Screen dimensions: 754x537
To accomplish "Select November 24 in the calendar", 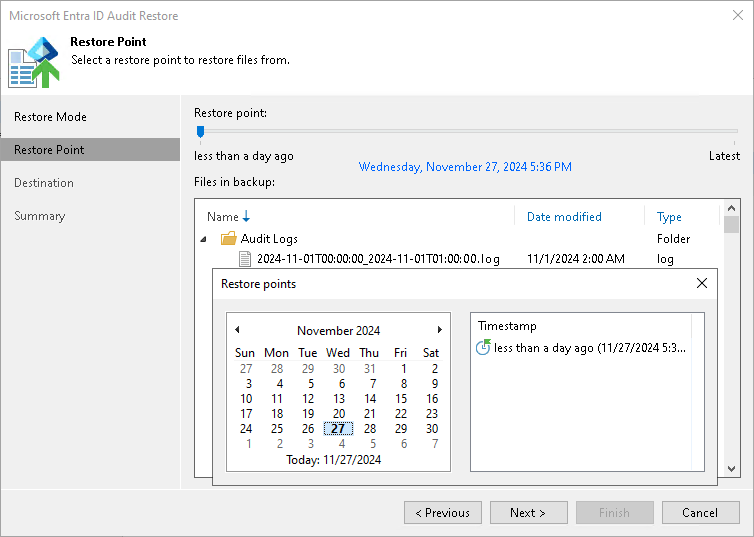I will click(x=246, y=428).
